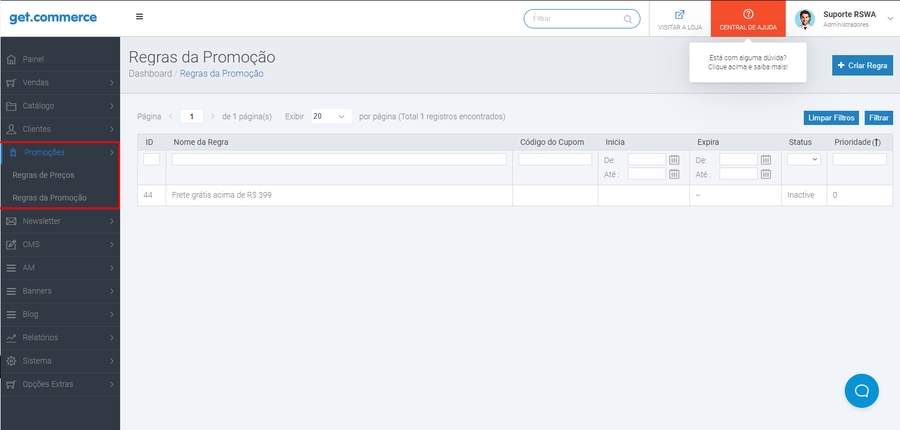Image resolution: width=900 pixels, height=430 pixels.
Task: Click the hamburger menu icon
Action: coord(139,17)
